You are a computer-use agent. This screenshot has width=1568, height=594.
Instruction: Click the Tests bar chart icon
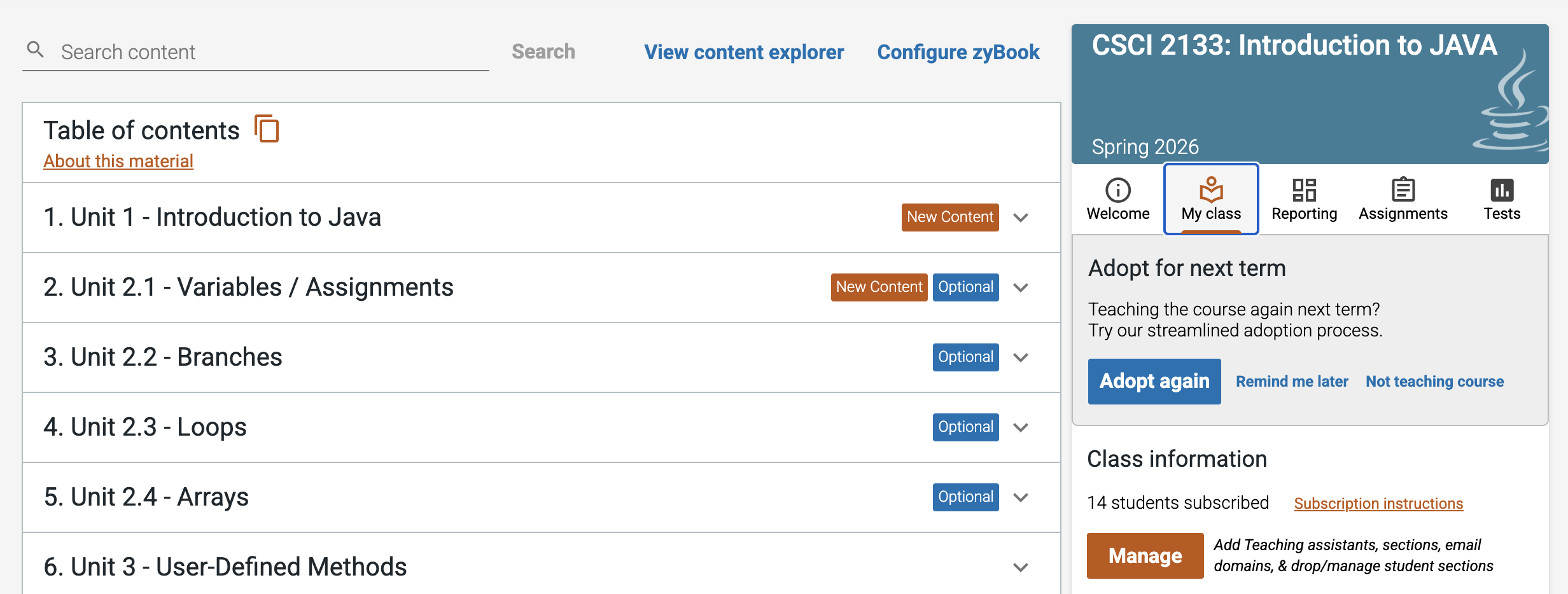click(x=1502, y=190)
